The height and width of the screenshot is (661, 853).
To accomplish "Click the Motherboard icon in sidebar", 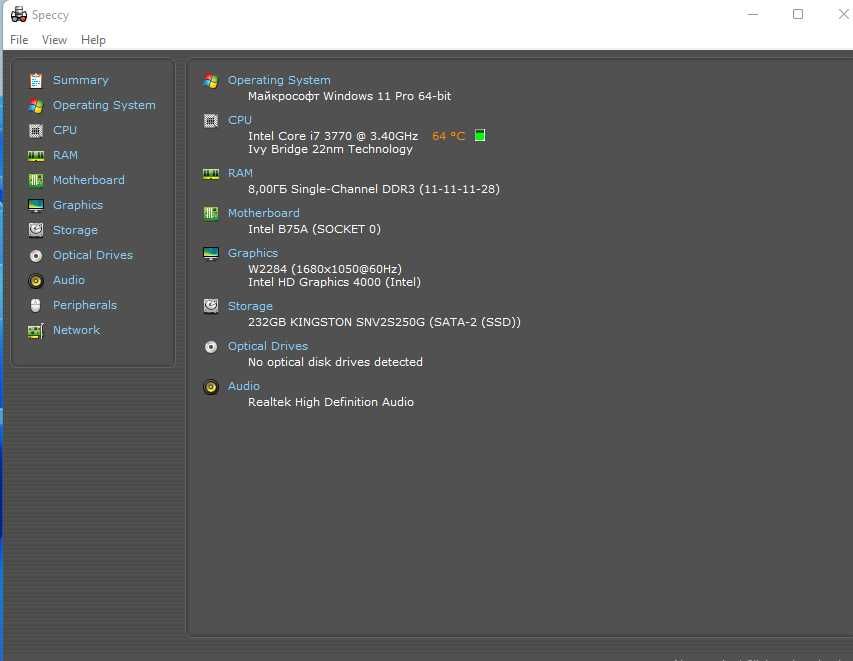I will (36, 181).
